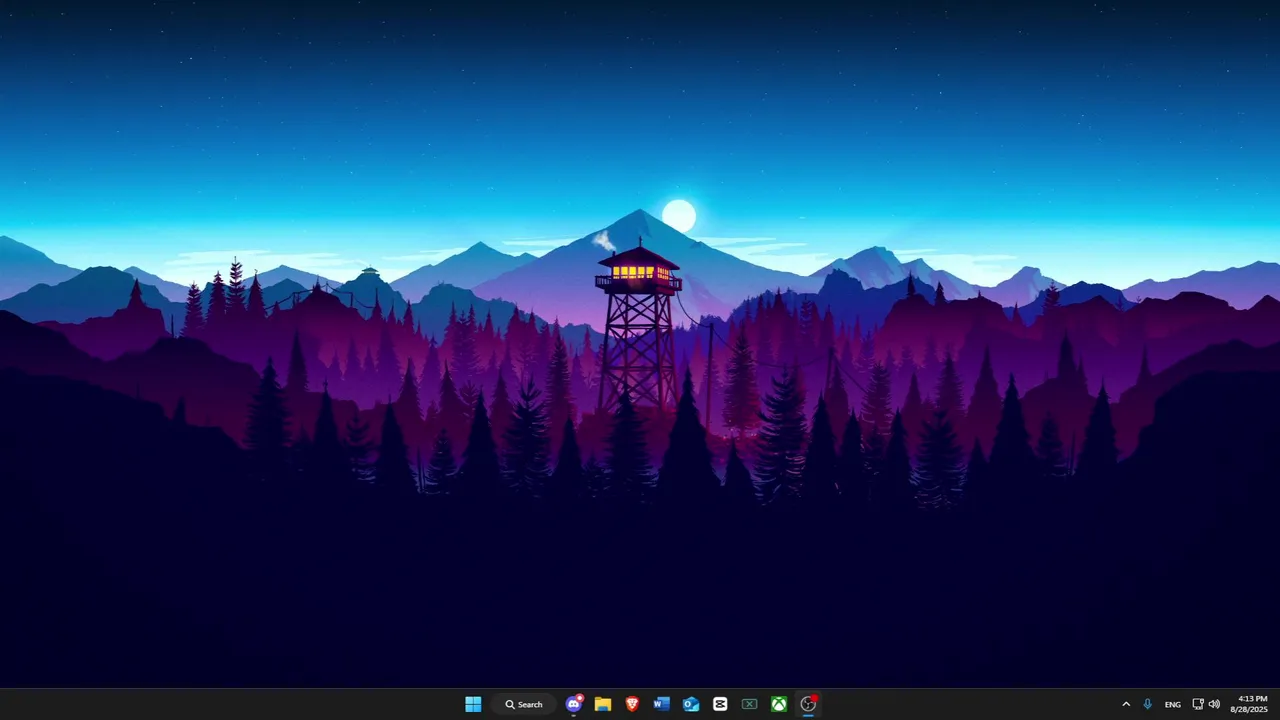Open Microsoft Word from the taskbar
Viewport: 1280px width, 720px height.
[661, 704]
